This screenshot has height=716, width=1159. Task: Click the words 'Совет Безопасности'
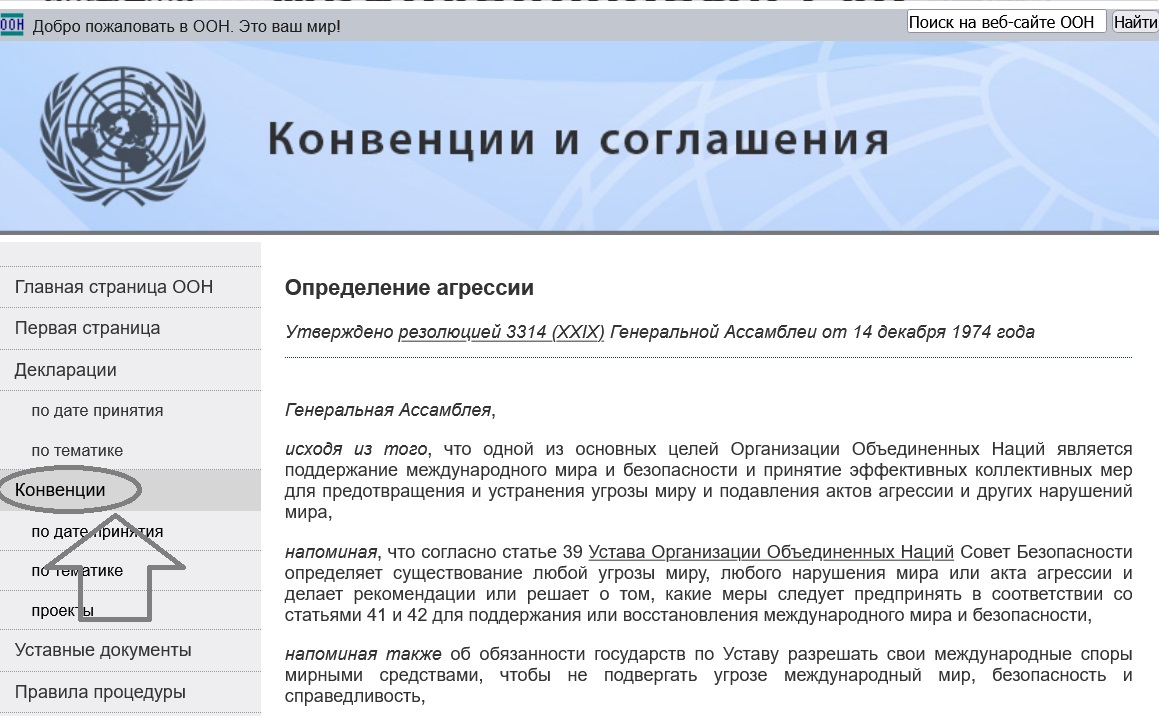1046,552
